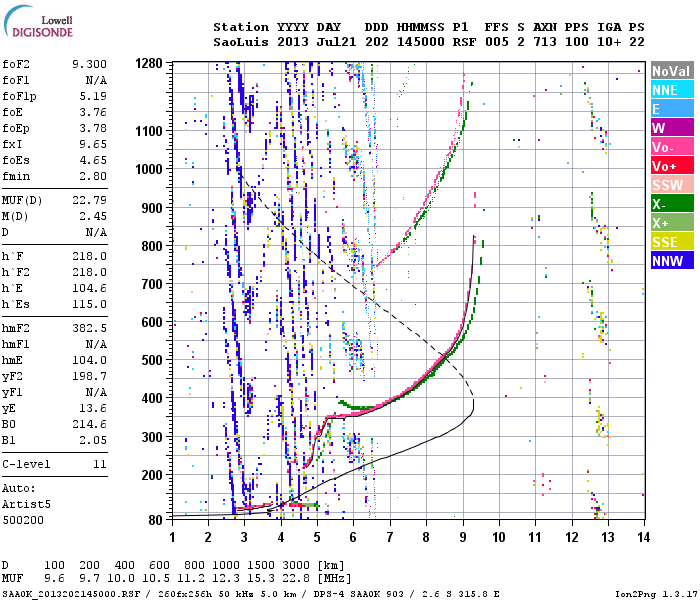Click the 500200 version number

click(x=23, y=521)
